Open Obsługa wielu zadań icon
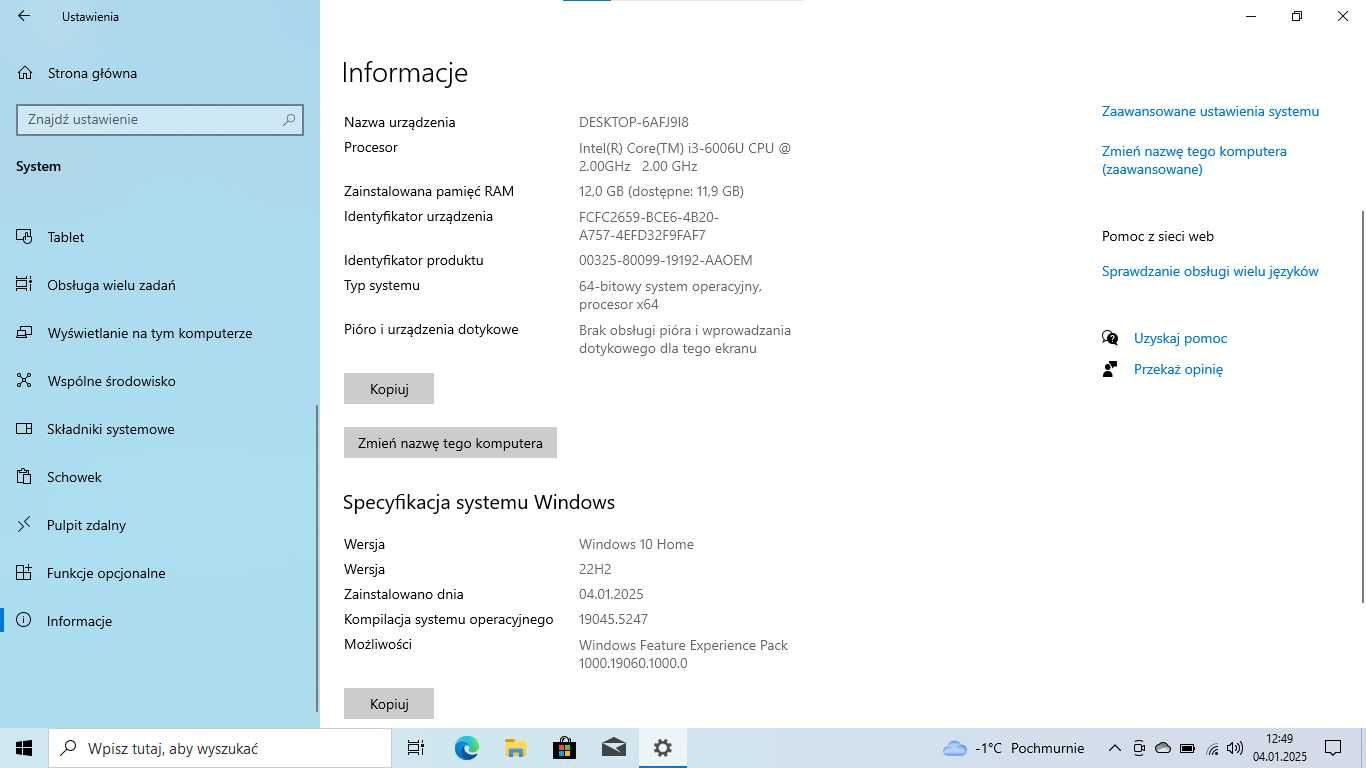The height and width of the screenshot is (768, 1366). [x=25, y=285]
